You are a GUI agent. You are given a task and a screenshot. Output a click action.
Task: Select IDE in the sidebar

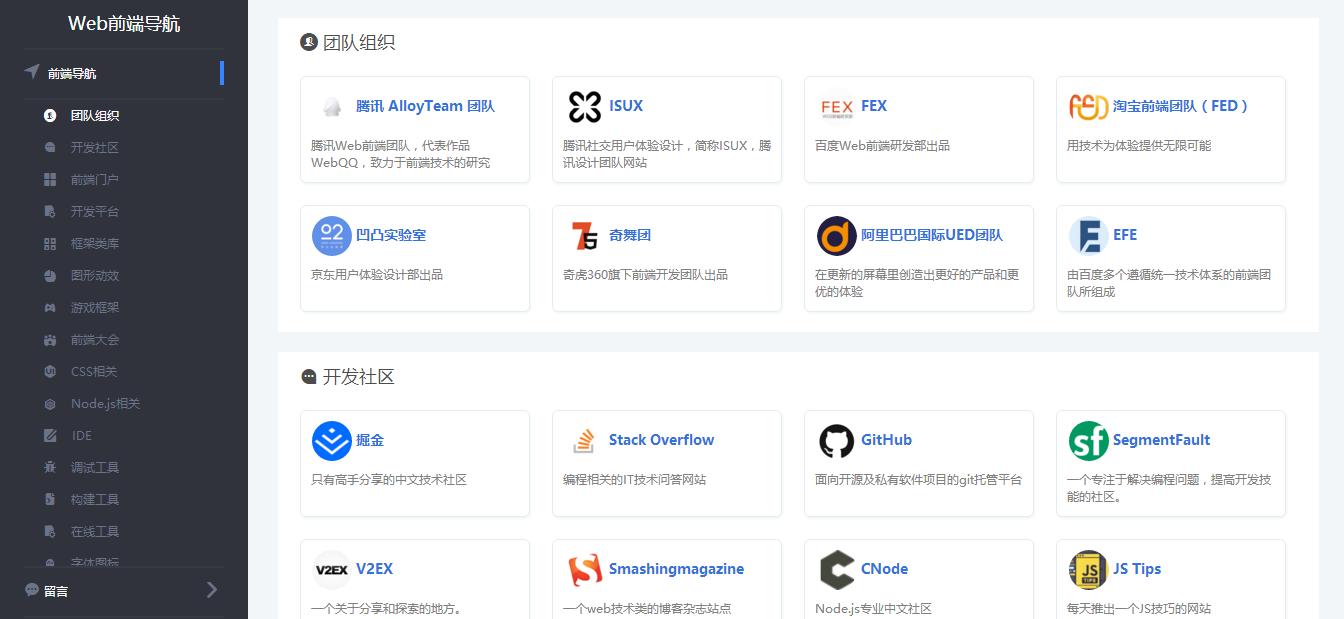tap(81, 436)
